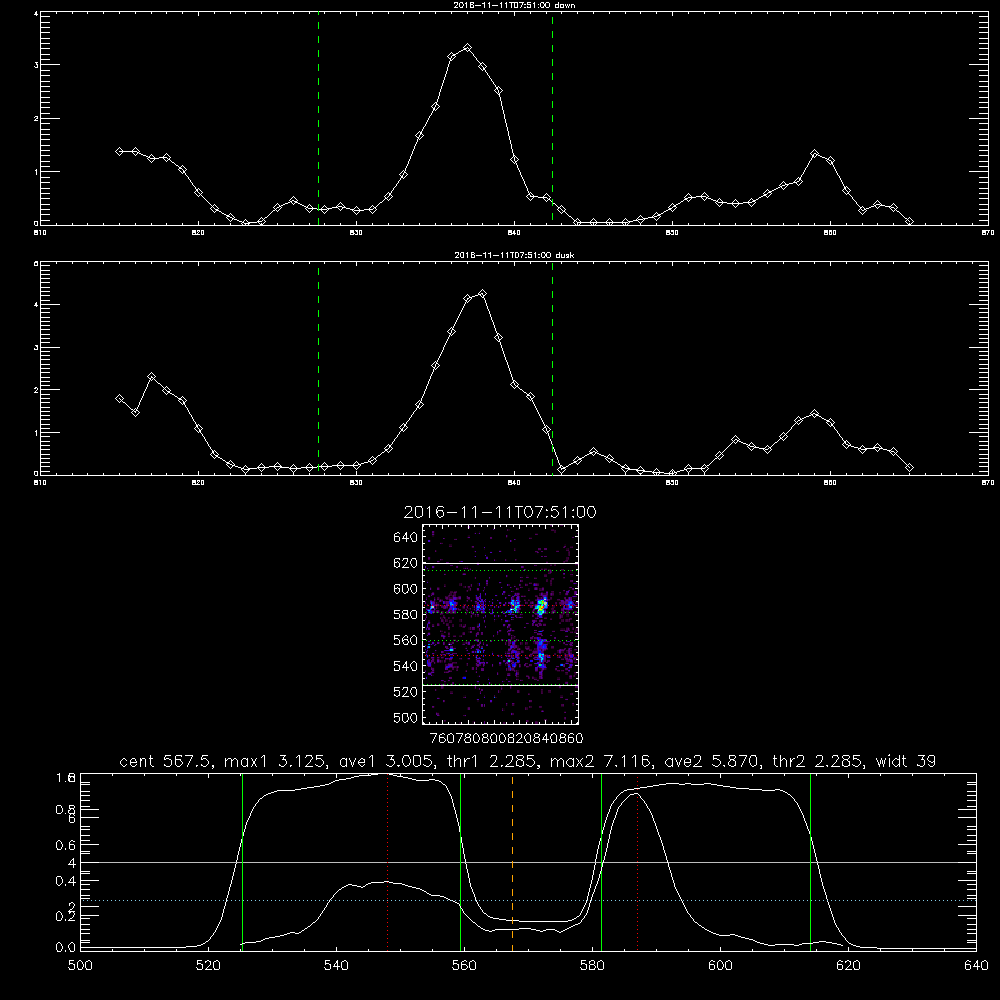
Task: Click the red dotted line near 548 in the bottom plot
Action: (x=388, y=862)
